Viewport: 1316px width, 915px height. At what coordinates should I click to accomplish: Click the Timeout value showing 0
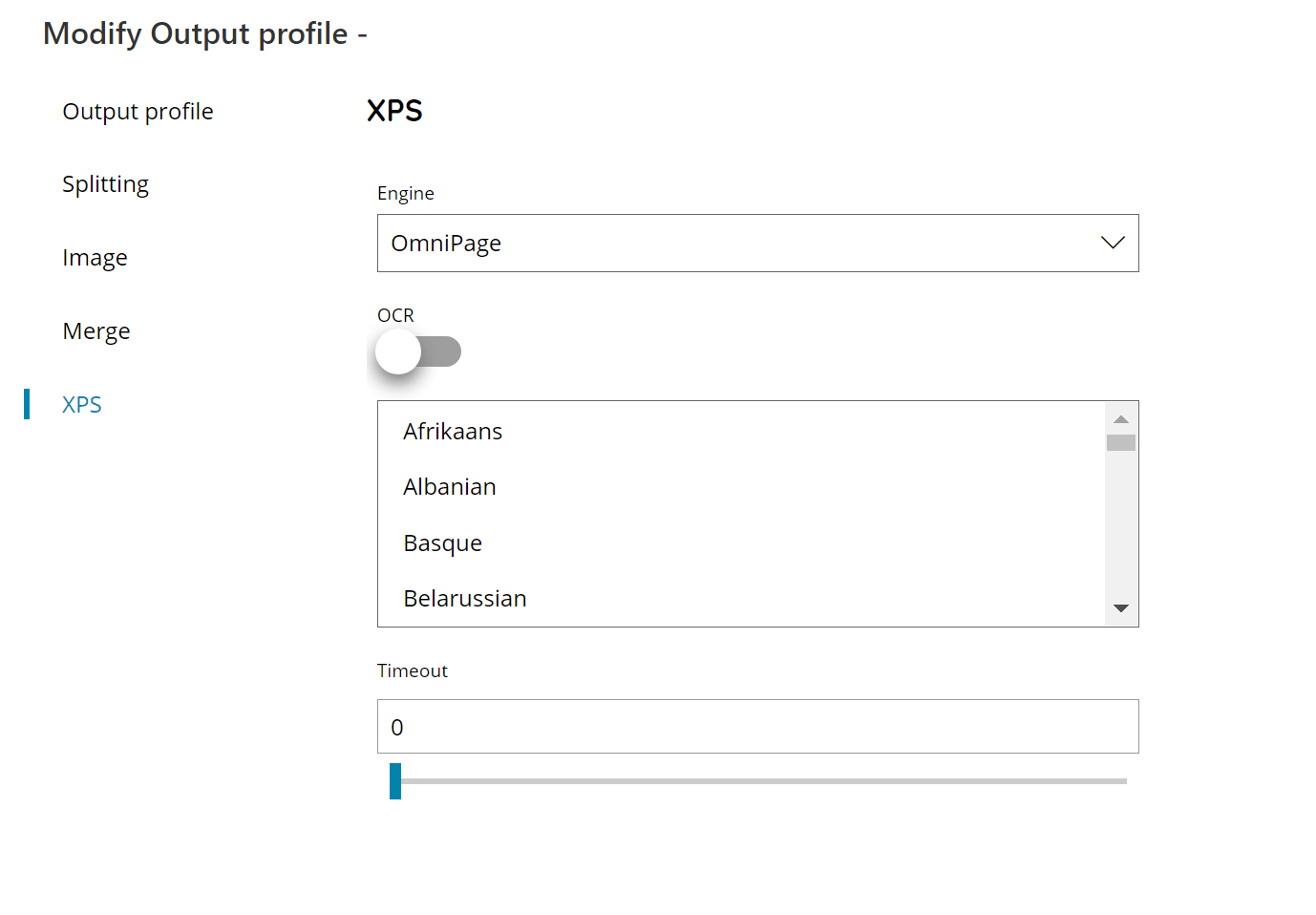coord(398,727)
